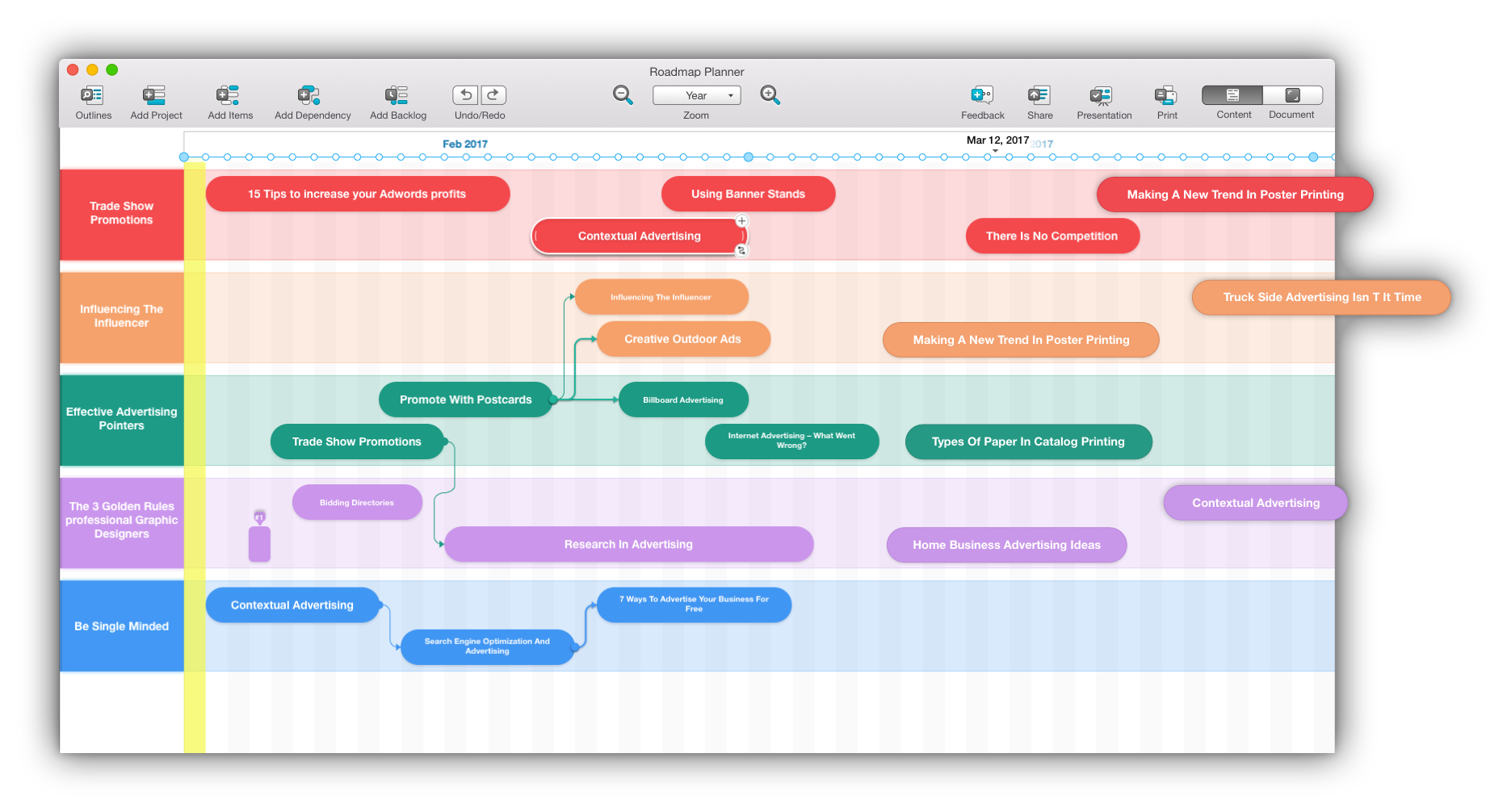This screenshot has height=812, width=1507.
Task: Click the small purple milestone block
Action: pyautogui.click(x=259, y=543)
